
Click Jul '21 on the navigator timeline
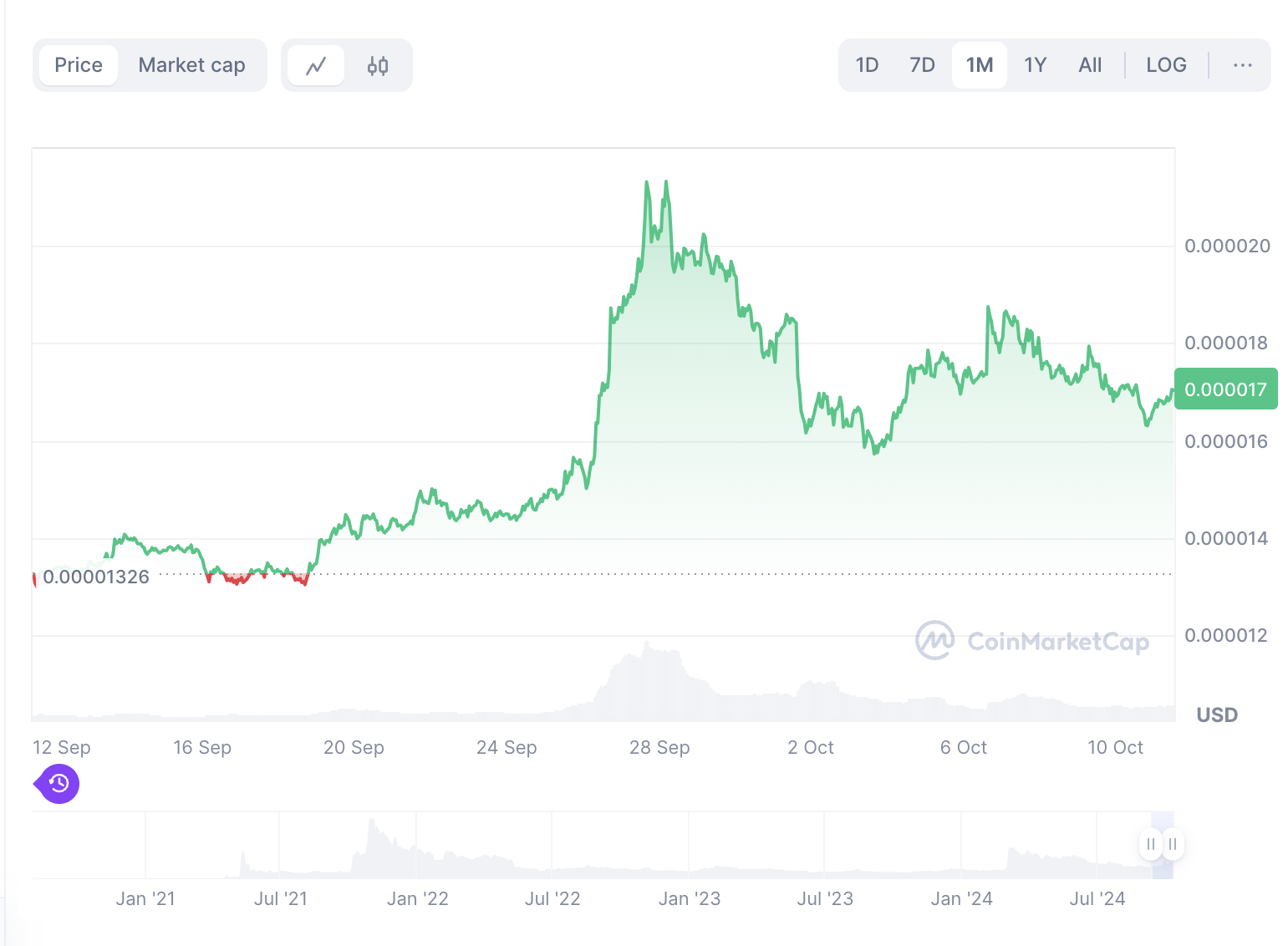(x=281, y=898)
